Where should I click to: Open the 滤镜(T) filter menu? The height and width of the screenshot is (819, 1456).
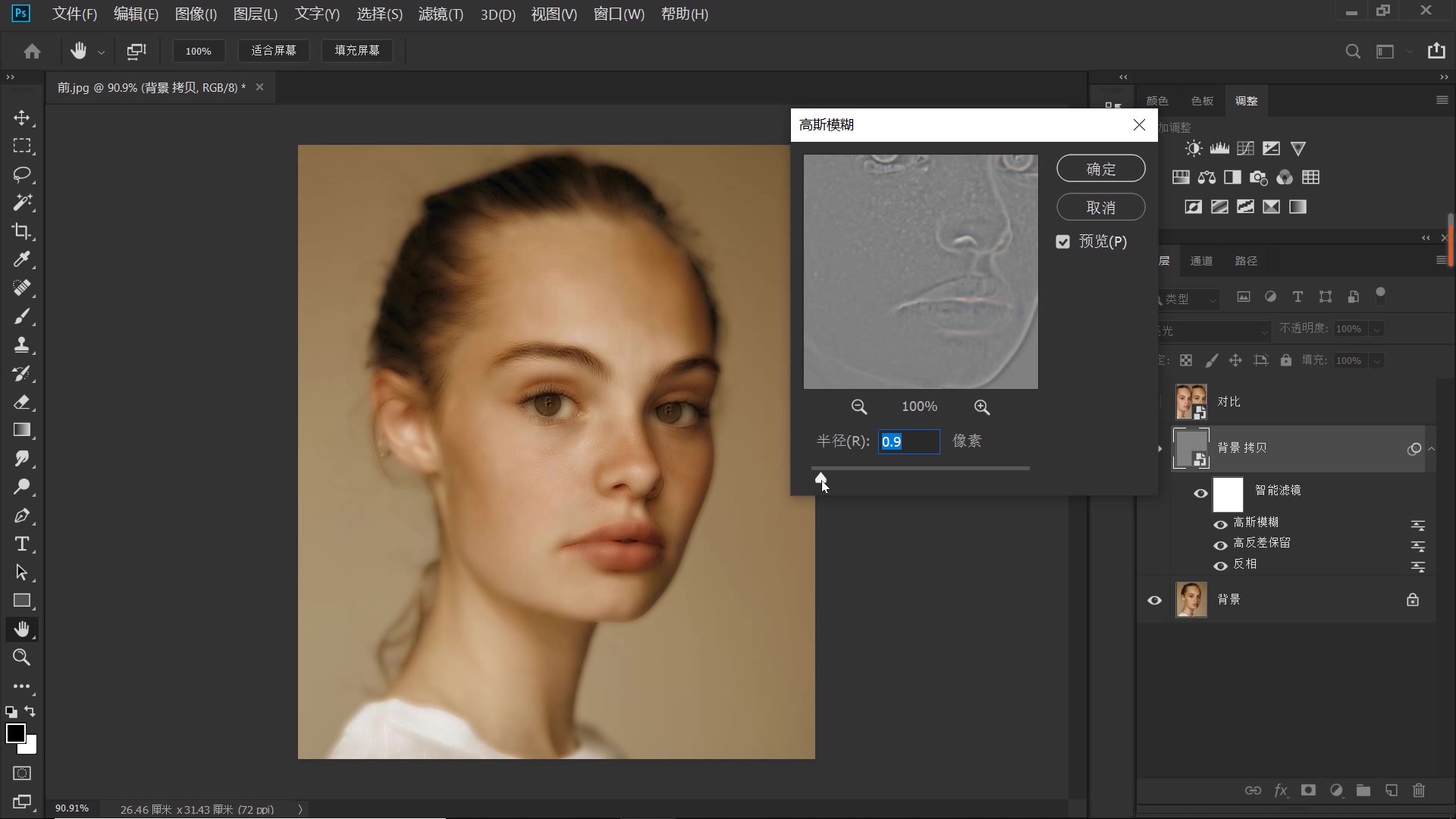[x=440, y=14]
